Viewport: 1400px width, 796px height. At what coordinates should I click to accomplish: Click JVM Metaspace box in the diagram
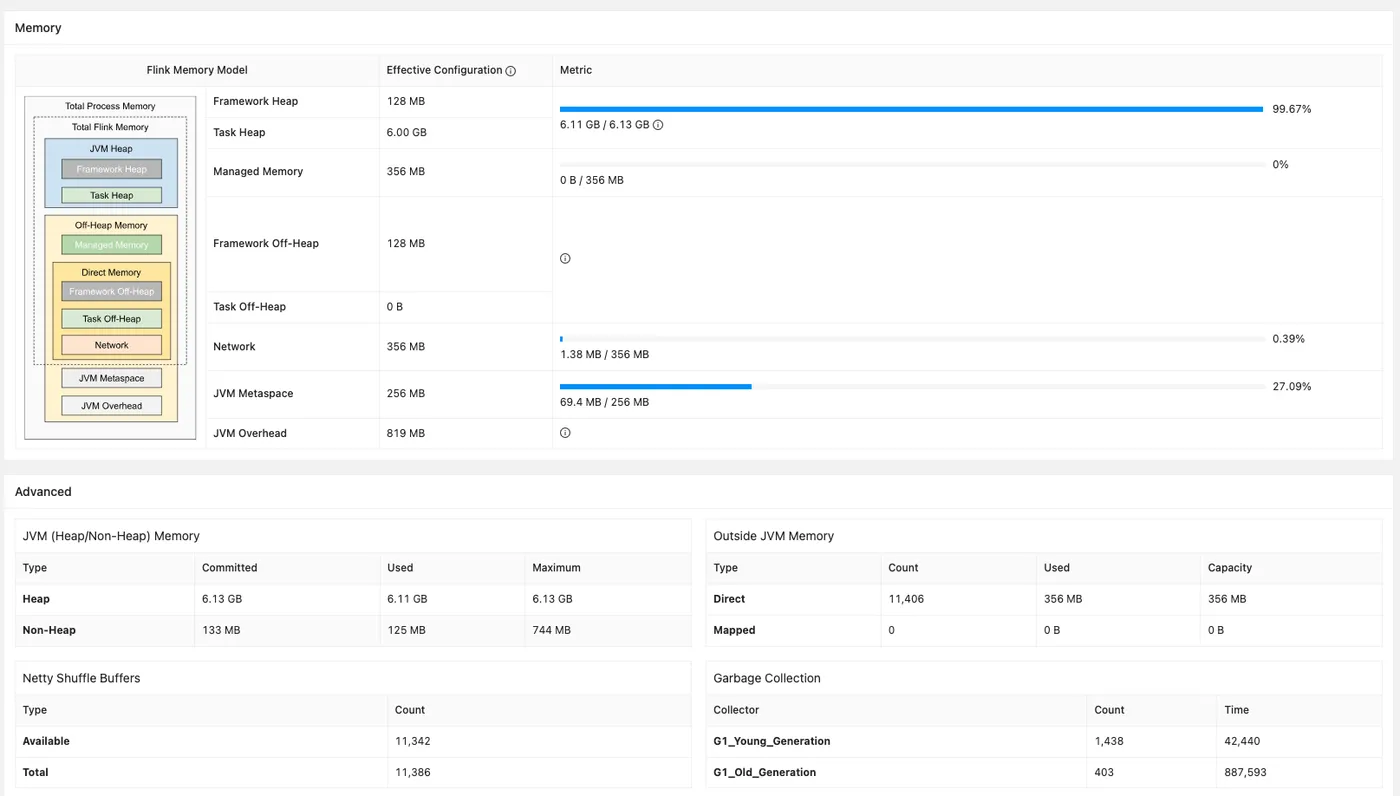point(111,378)
